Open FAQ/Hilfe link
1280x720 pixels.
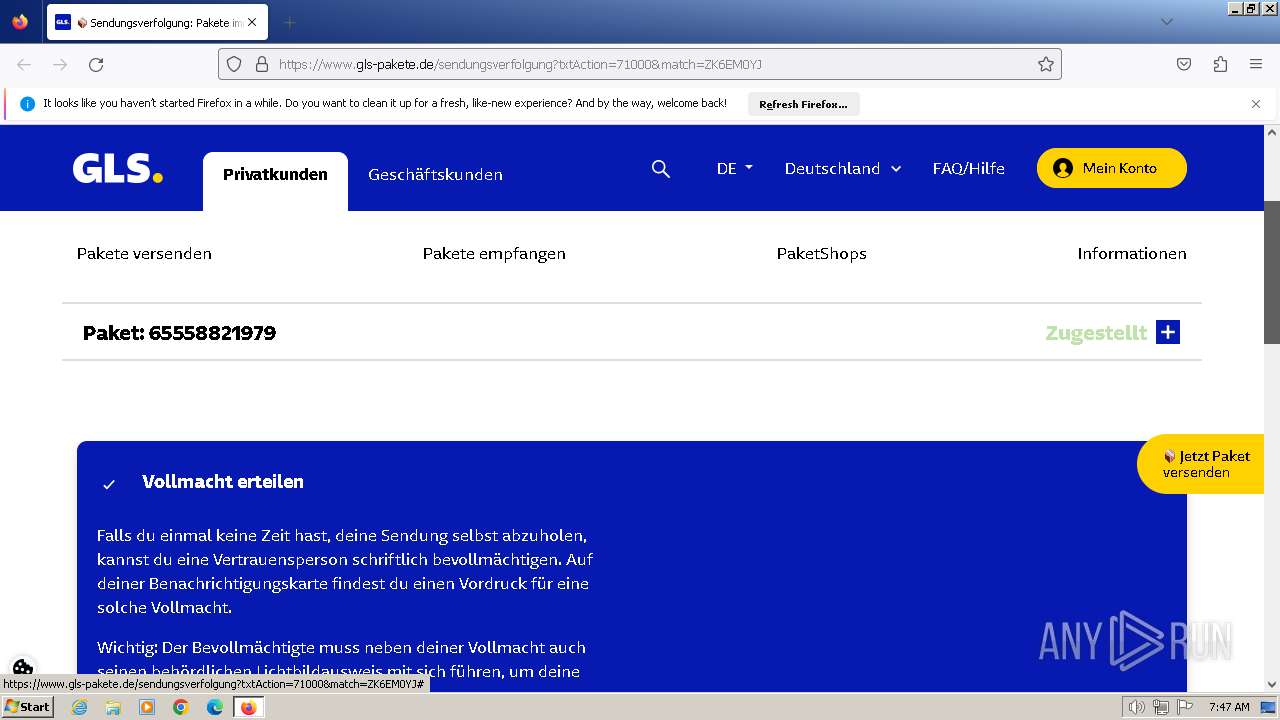click(x=968, y=168)
